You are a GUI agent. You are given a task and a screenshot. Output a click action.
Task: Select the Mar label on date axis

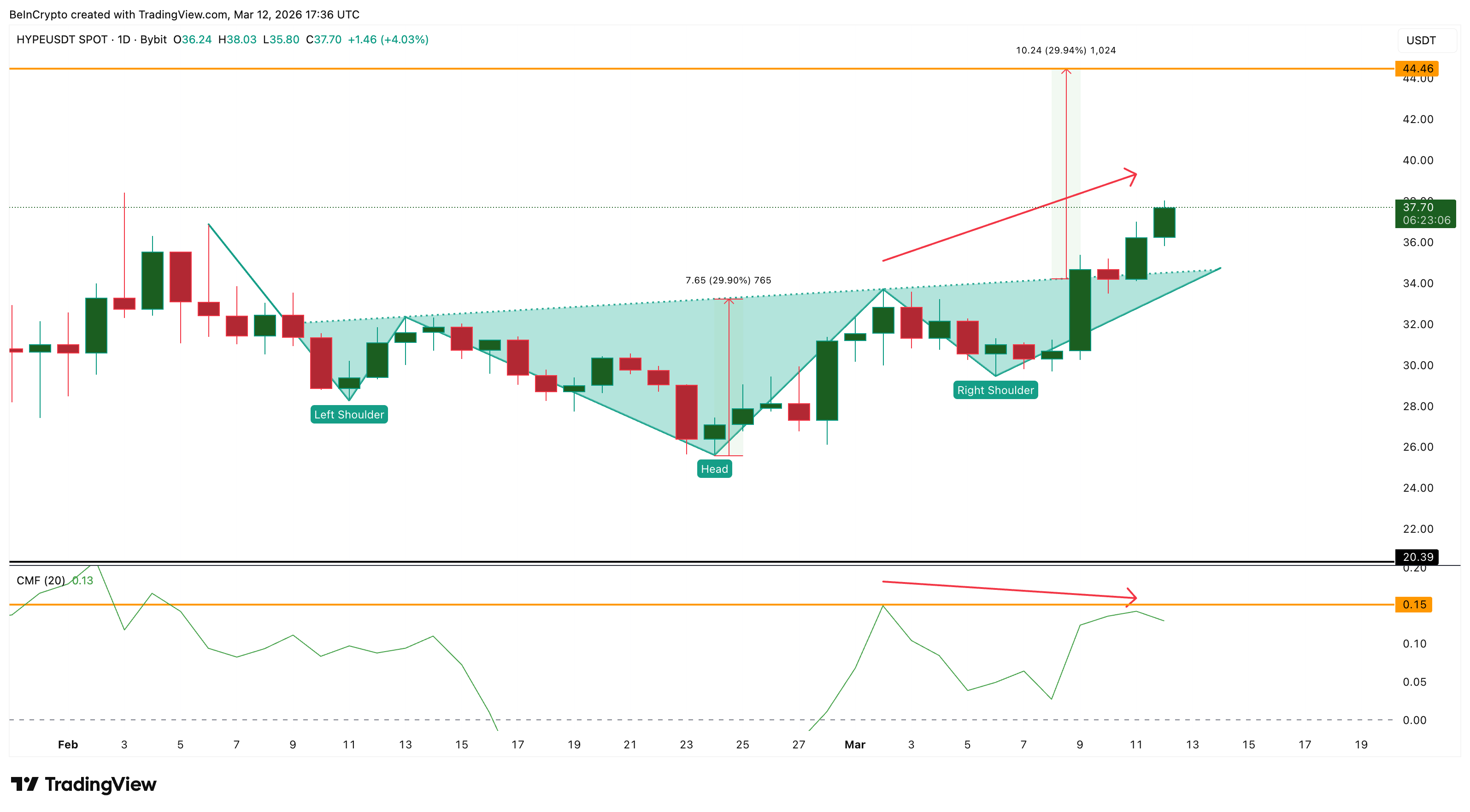click(855, 745)
